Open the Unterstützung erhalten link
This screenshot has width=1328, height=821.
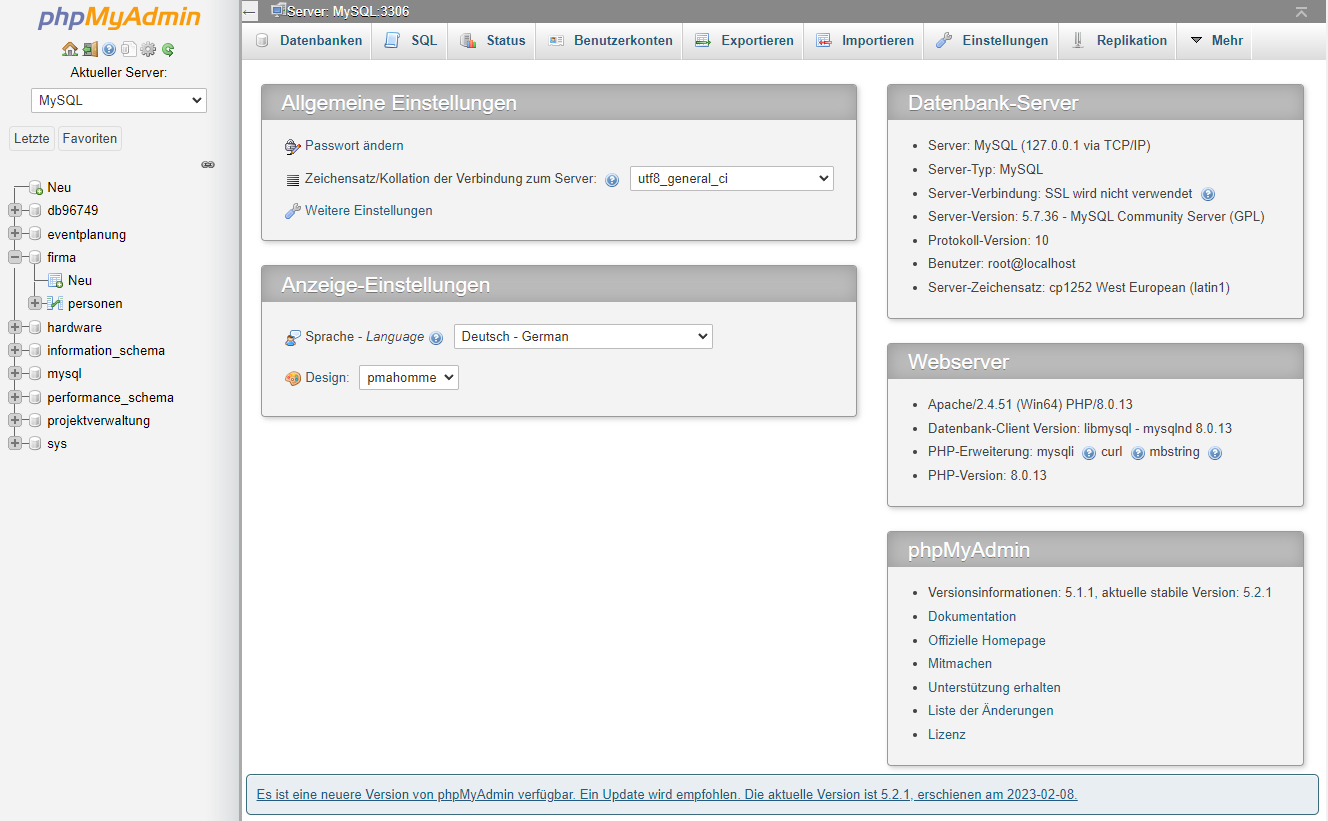pyautogui.click(x=994, y=688)
